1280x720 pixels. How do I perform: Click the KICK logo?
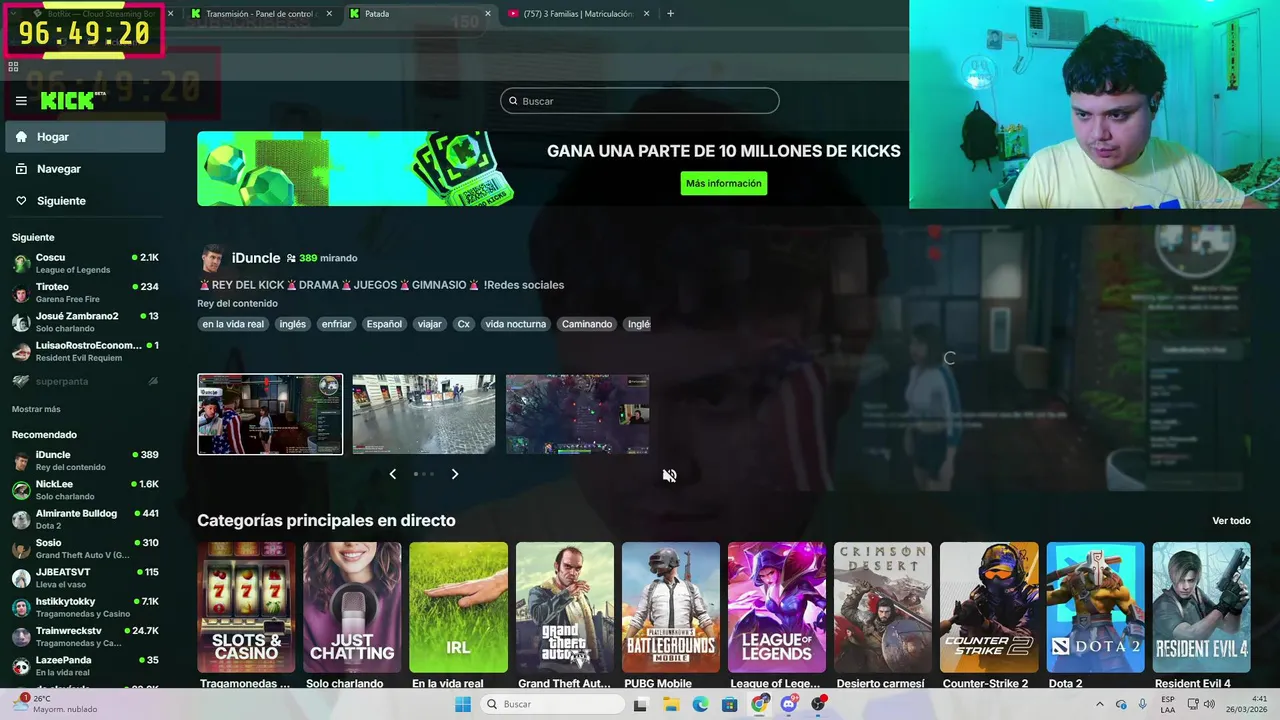(72, 100)
